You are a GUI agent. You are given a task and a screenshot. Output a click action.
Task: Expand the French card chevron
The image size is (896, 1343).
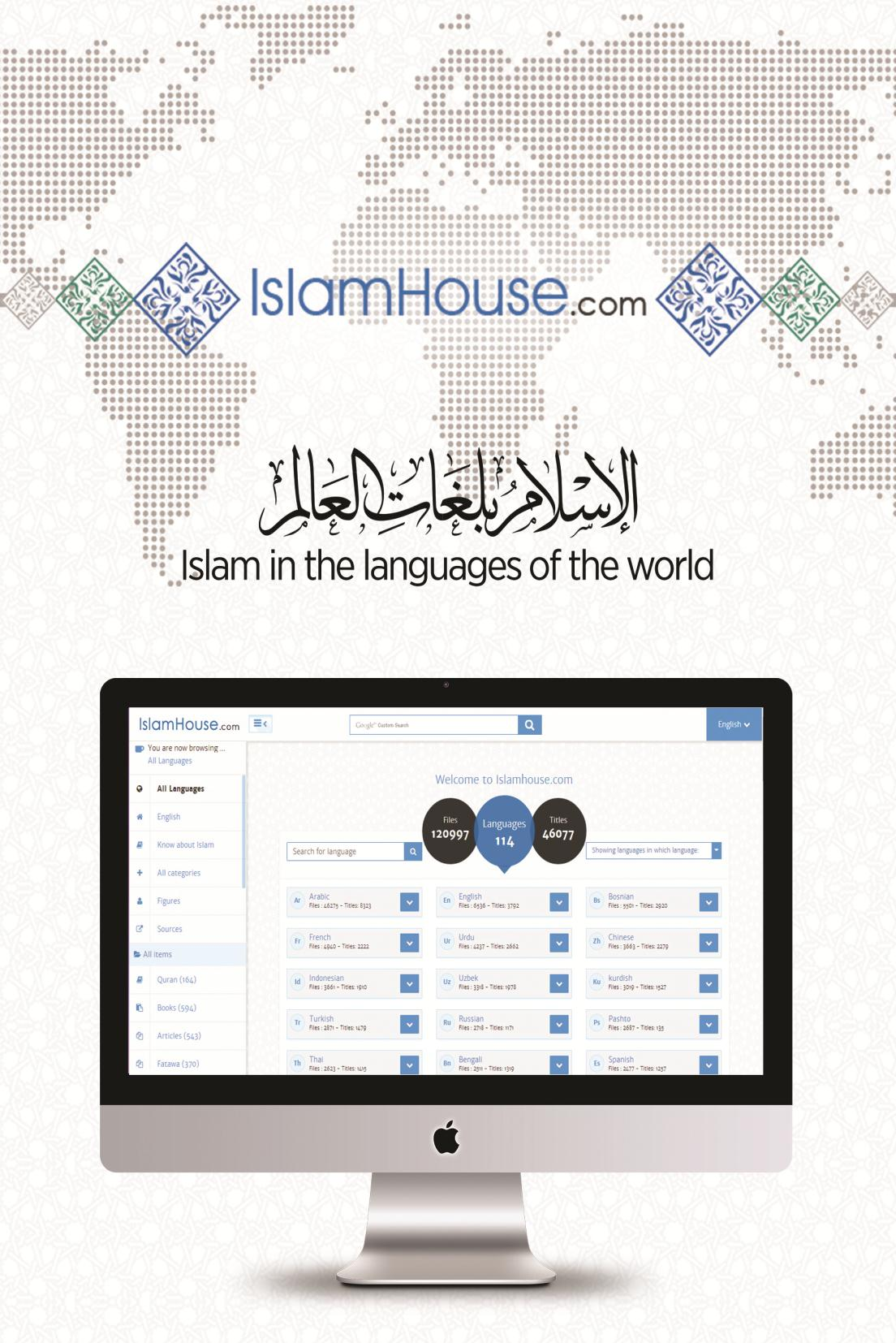point(410,943)
